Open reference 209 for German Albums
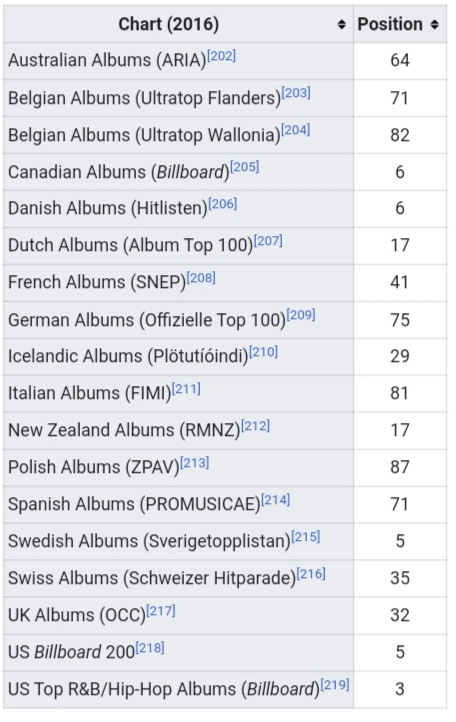The width and height of the screenshot is (456, 722). tap(301, 315)
